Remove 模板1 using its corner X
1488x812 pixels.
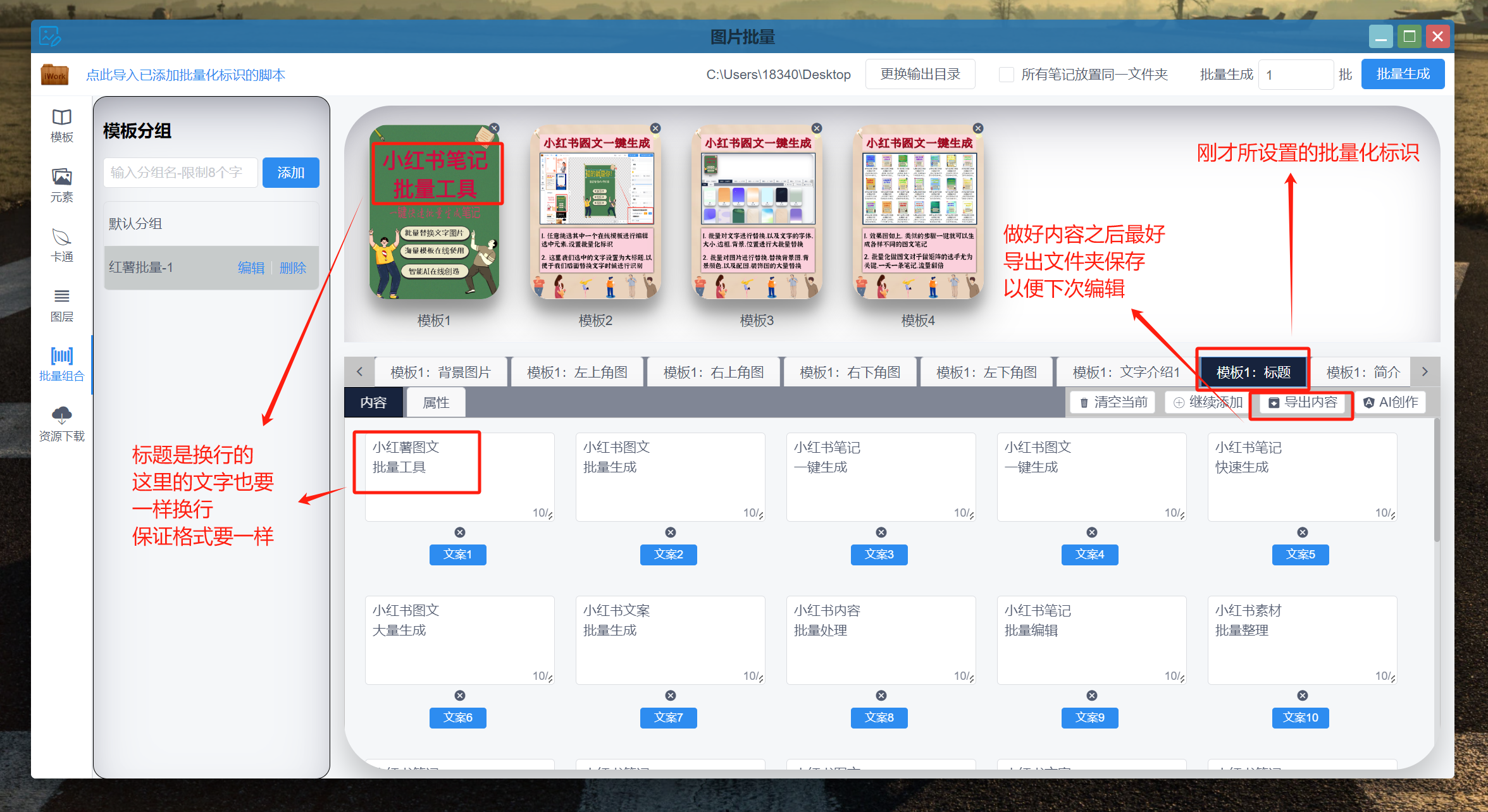click(494, 128)
